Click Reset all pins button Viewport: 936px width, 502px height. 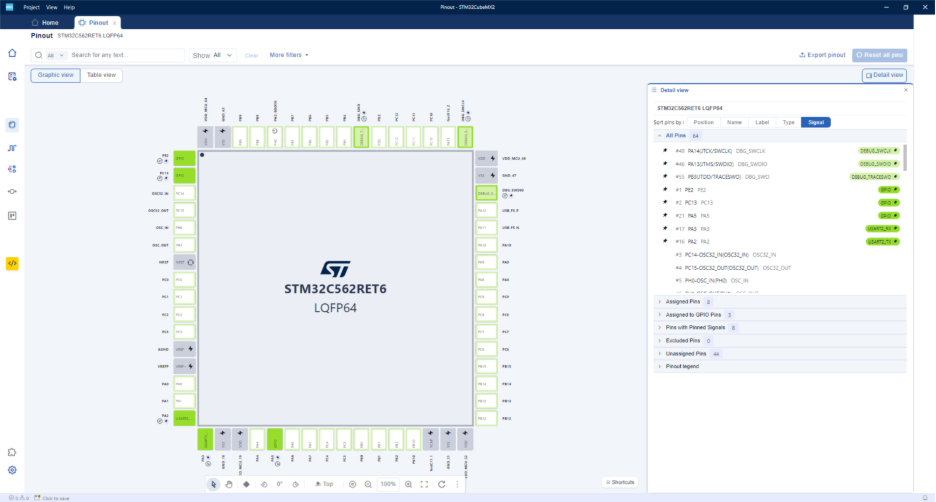point(880,55)
